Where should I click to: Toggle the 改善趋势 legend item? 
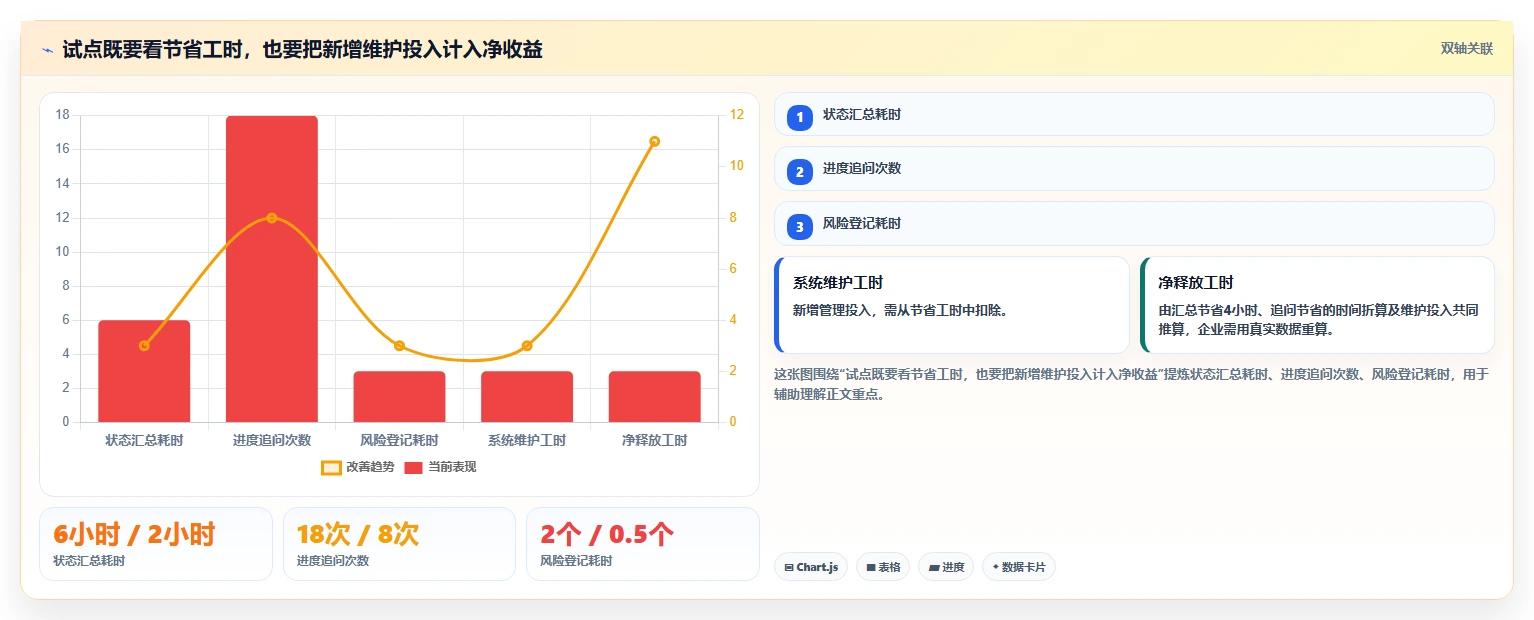pyautogui.click(x=358, y=467)
